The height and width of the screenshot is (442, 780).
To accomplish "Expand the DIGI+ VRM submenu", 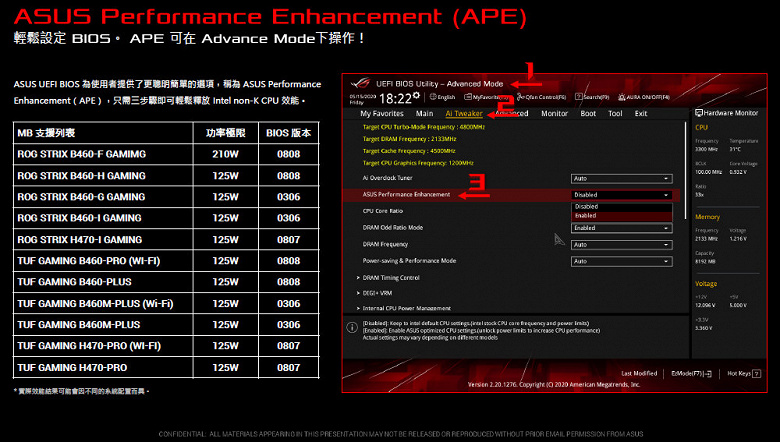I will coord(377,293).
